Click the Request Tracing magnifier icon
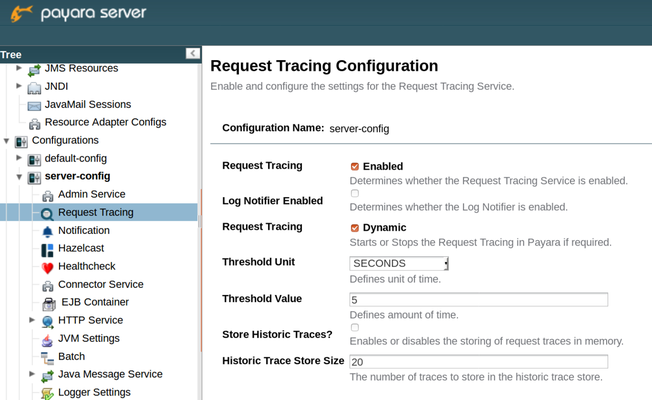 pos(47,213)
